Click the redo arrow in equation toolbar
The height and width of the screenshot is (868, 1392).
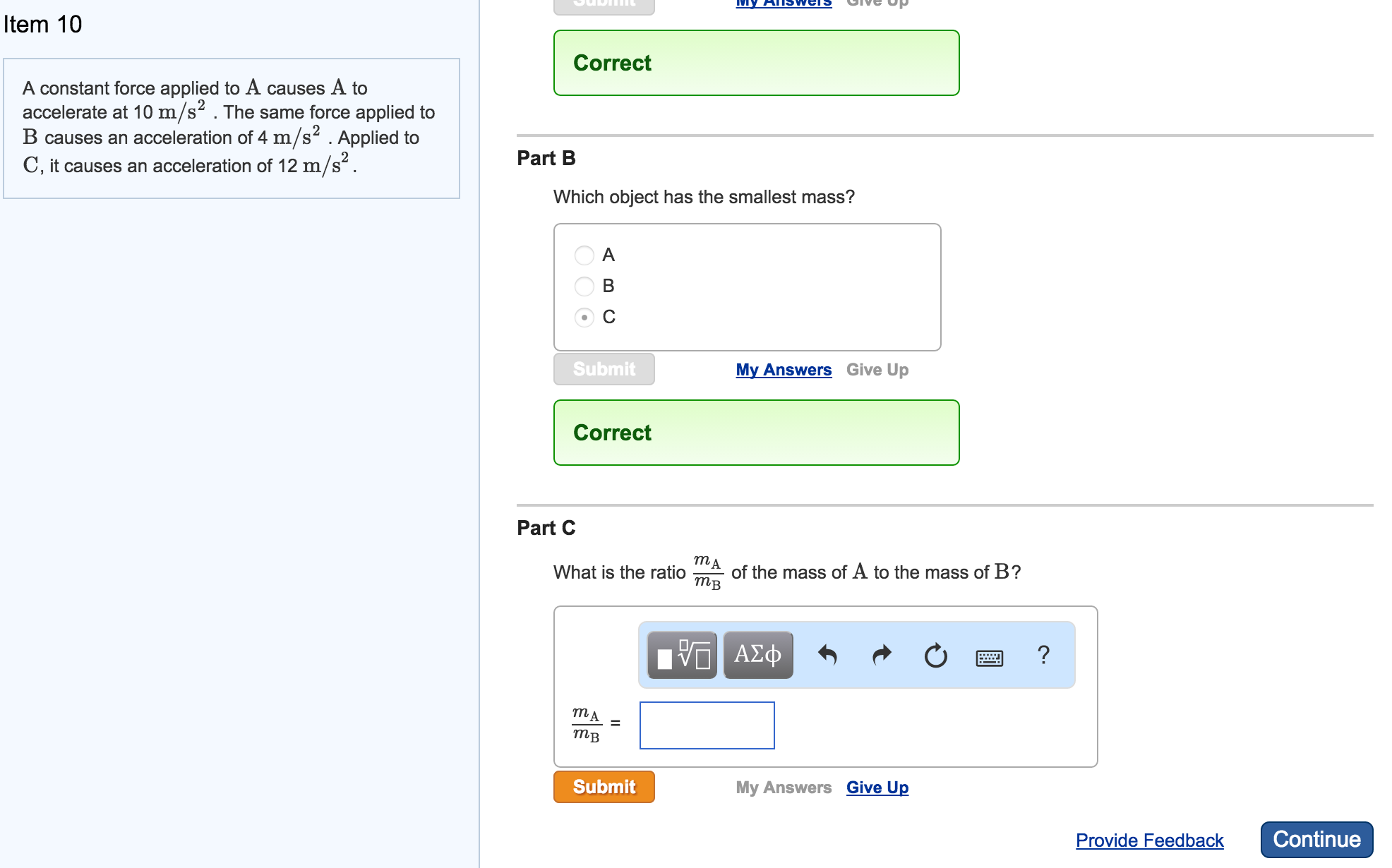pos(882,656)
